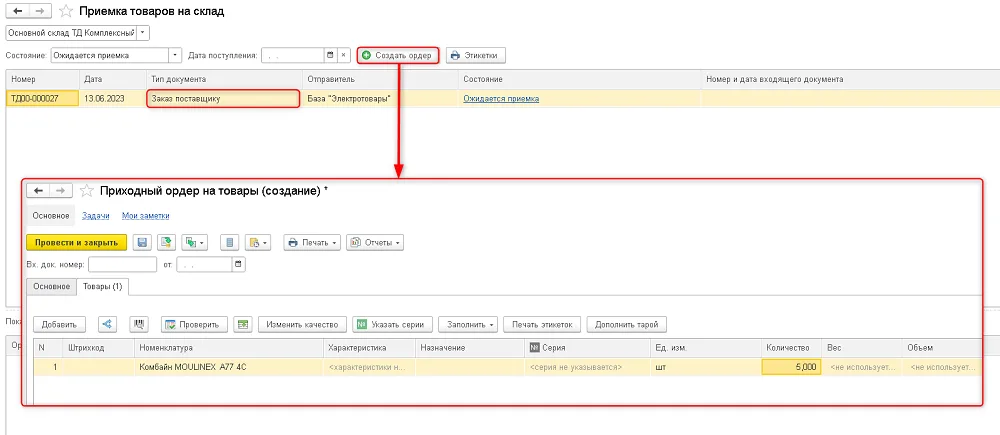The width and height of the screenshot is (1000, 435).
Task: Sort by Тип документа column header
Action: (224, 79)
